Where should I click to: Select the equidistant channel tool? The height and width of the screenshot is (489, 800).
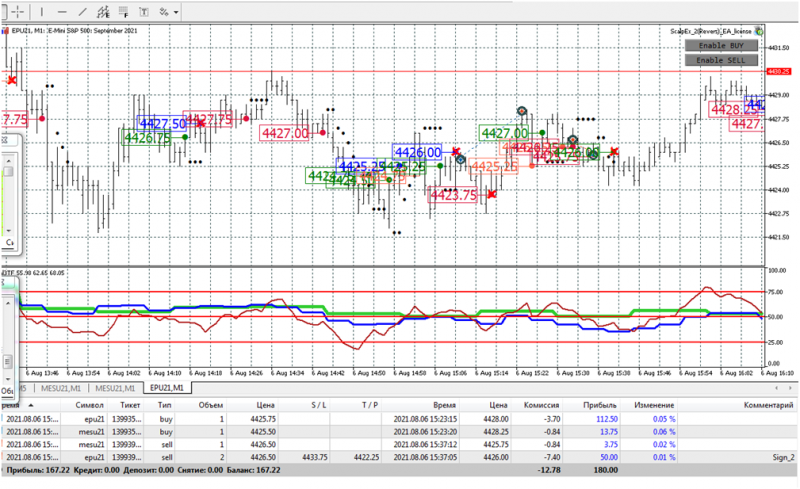pos(103,11)
